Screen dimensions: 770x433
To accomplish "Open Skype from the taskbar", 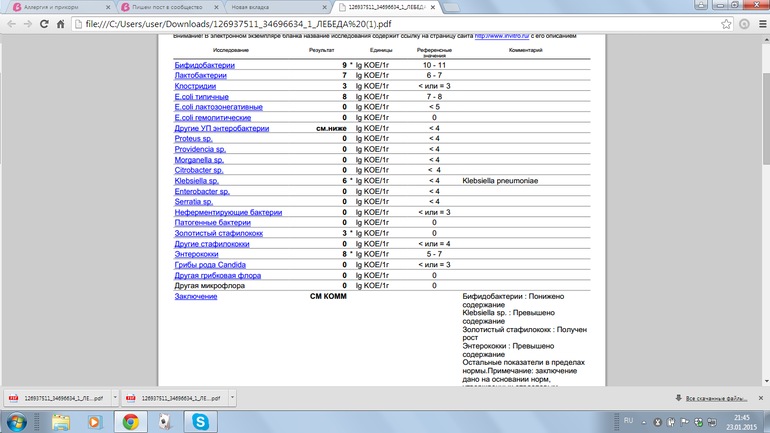I will click(201, 422).
